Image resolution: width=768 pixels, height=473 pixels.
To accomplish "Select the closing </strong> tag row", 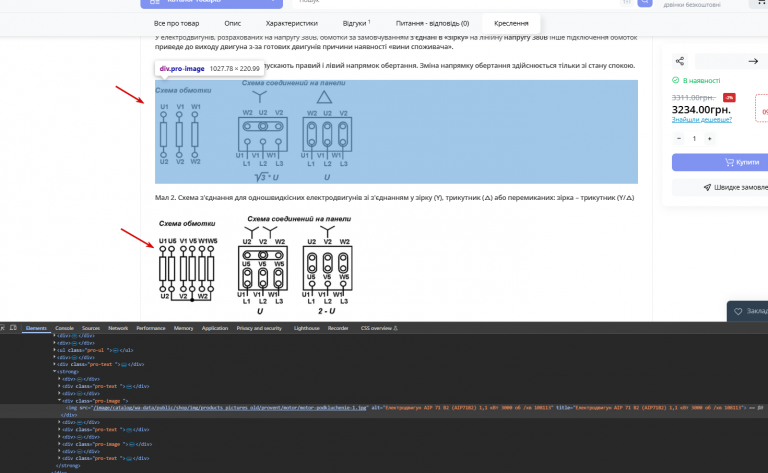I will pyautogui.click(x=68, y=466).
